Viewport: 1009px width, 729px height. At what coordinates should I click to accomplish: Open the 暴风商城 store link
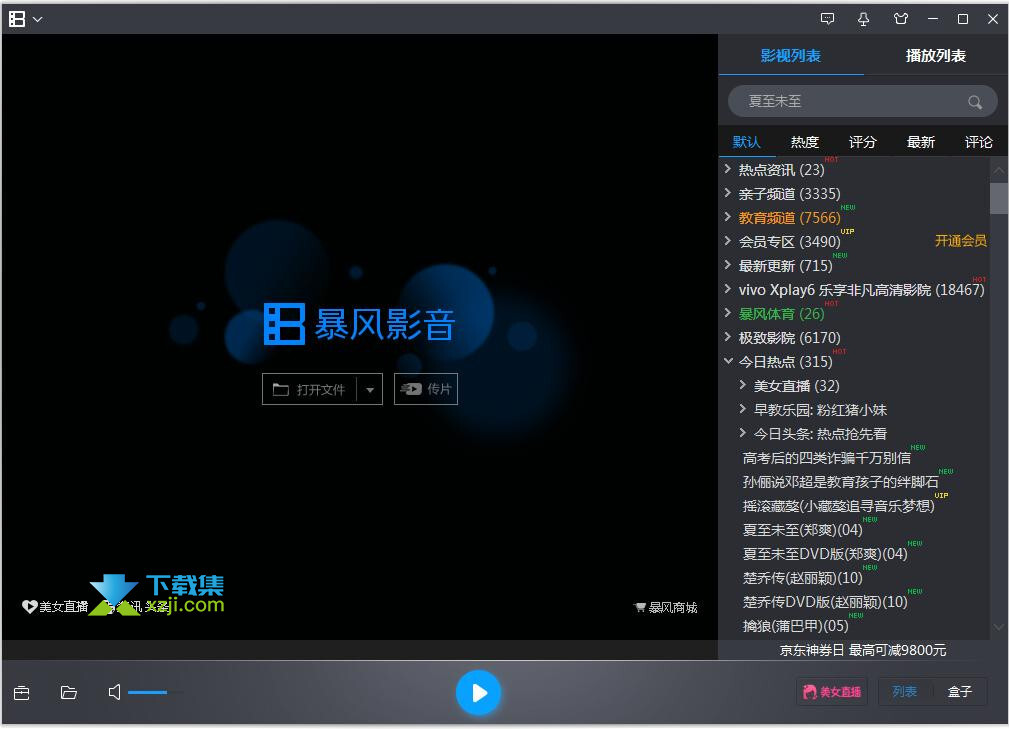665,607
